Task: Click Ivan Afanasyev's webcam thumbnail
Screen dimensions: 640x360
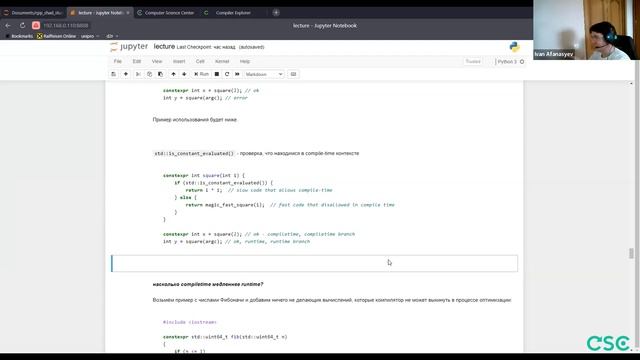Action: point(586,30)
